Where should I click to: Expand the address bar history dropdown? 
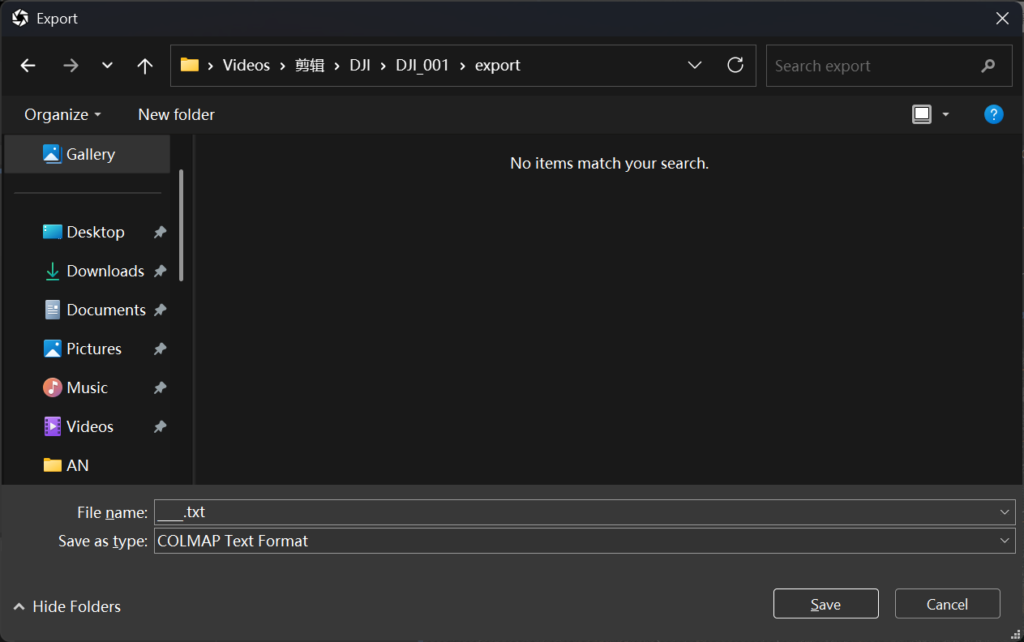pyautogui.click(x=695, y=66)
